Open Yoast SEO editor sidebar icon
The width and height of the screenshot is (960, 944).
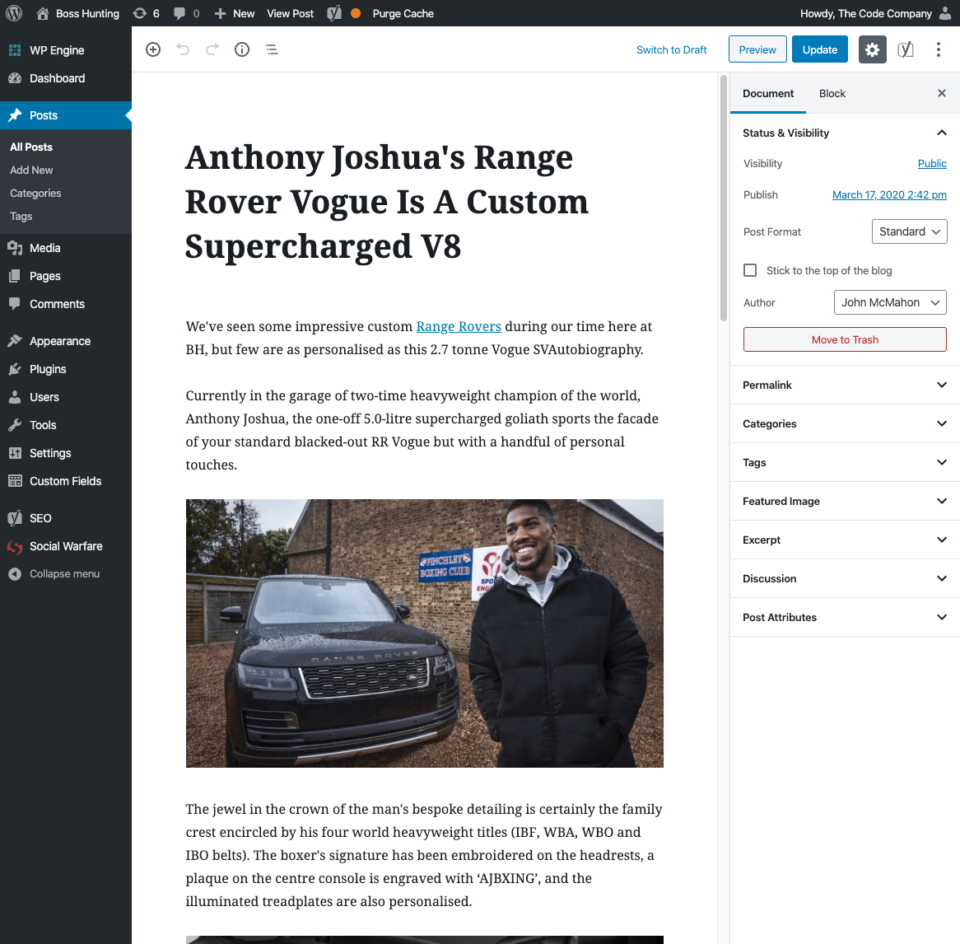906,50
